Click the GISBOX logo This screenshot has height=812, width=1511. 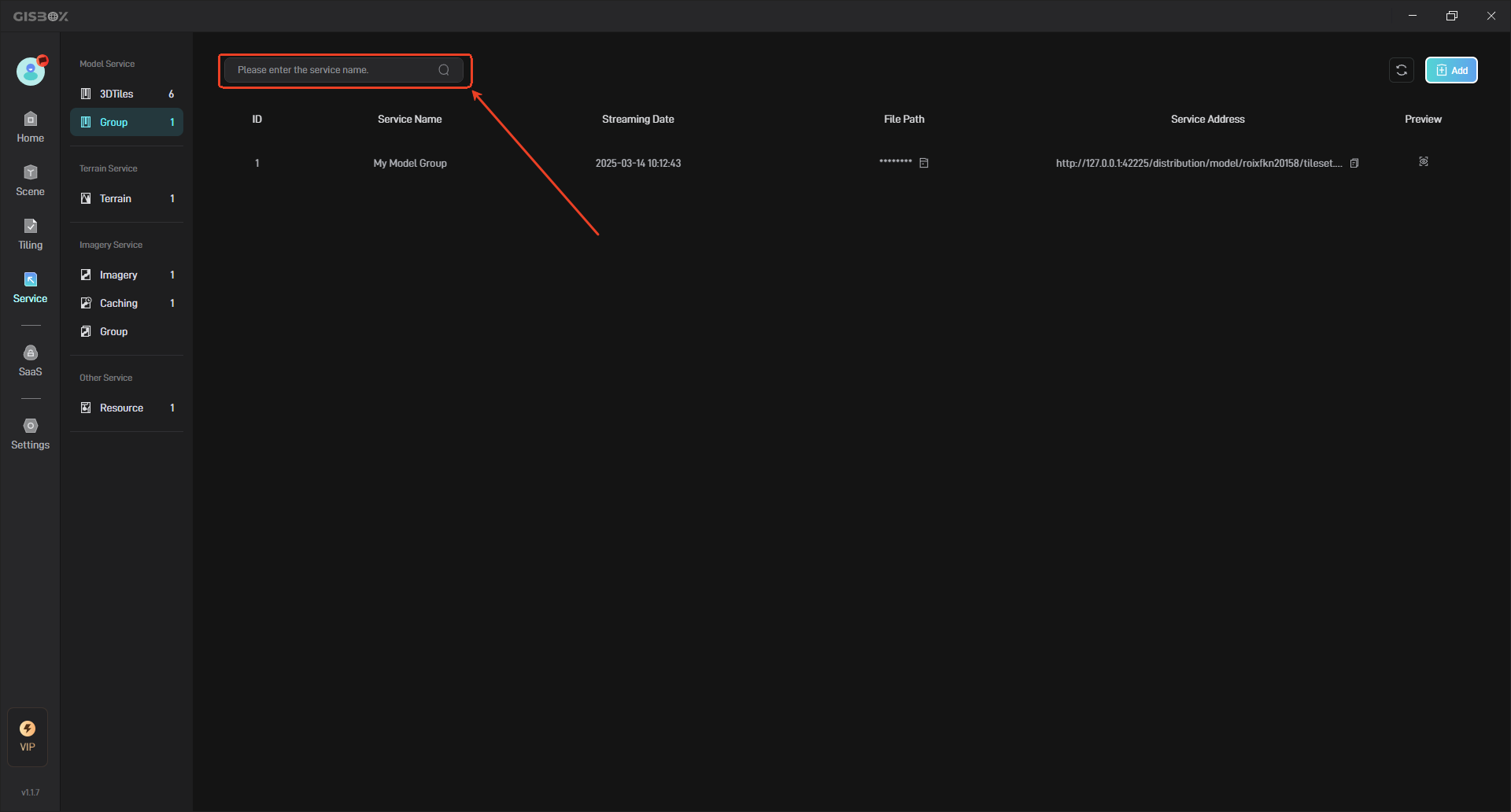41,16
